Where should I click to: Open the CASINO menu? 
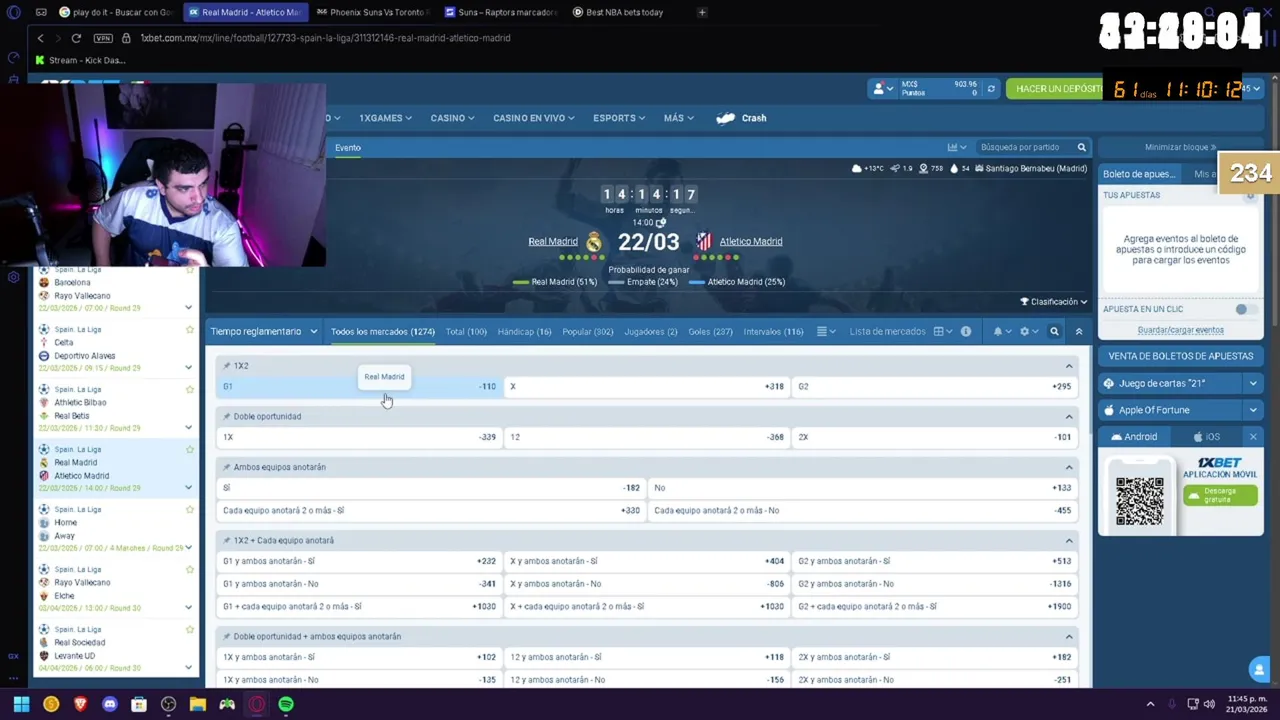pos(452,118)
